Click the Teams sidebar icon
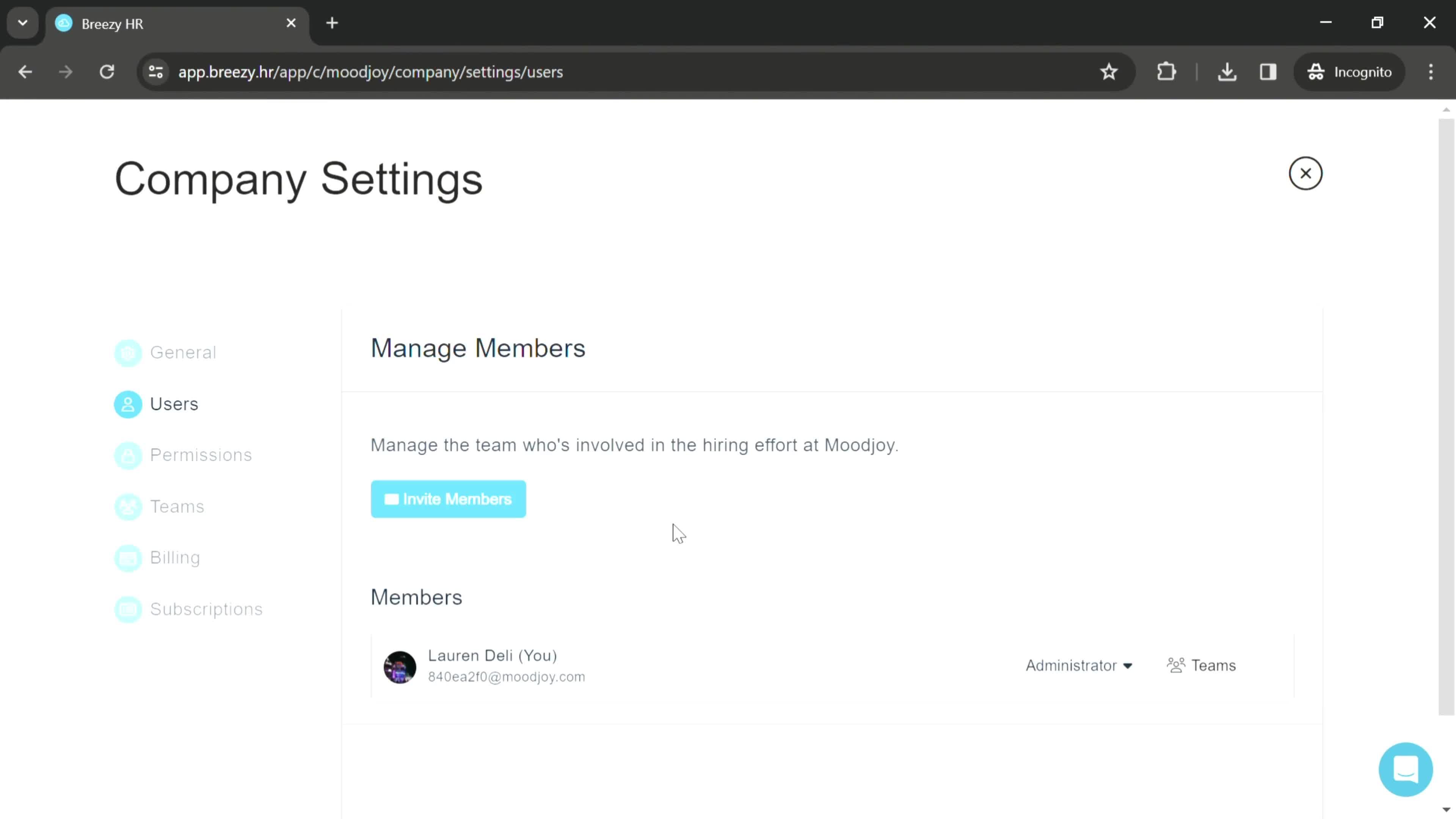 click(128, 506)
